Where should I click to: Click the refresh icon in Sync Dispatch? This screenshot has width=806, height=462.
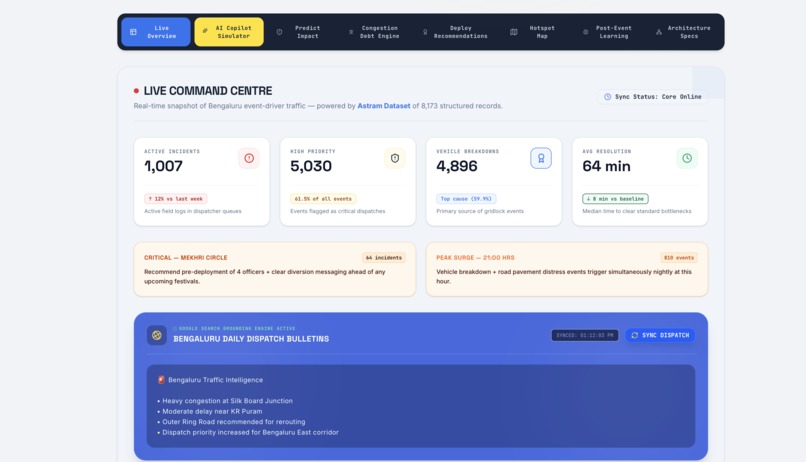[x=635, y=335]
